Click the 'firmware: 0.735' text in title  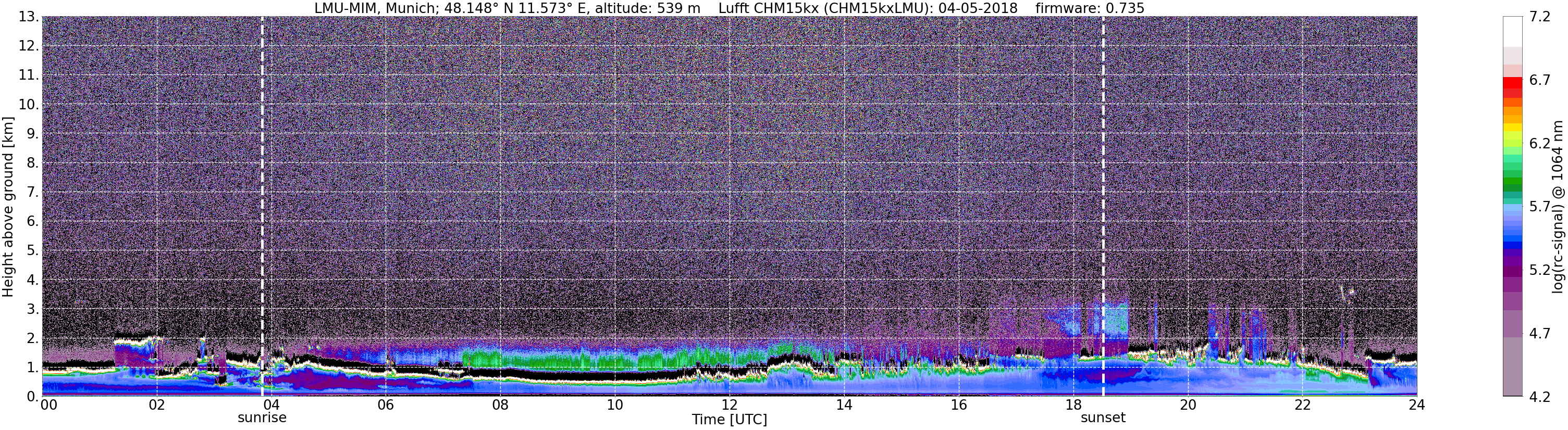click(x=1090, y=8)
